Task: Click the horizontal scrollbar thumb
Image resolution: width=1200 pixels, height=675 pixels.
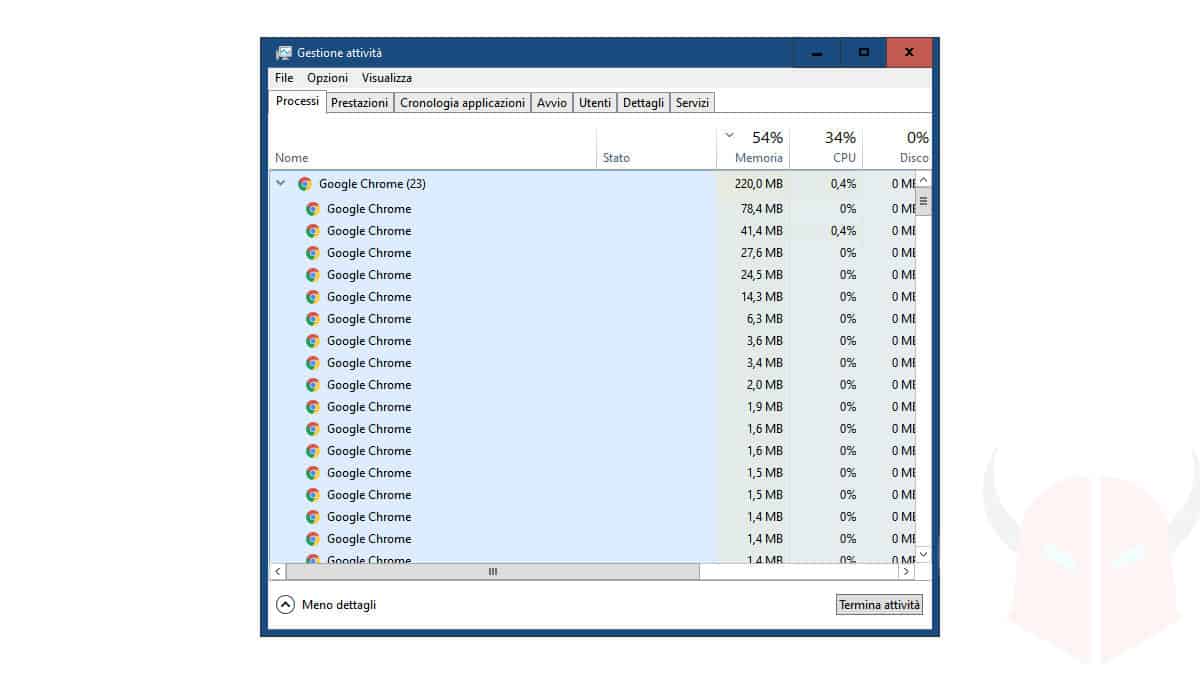Action: pyautogui.click(x=492, y=572)
